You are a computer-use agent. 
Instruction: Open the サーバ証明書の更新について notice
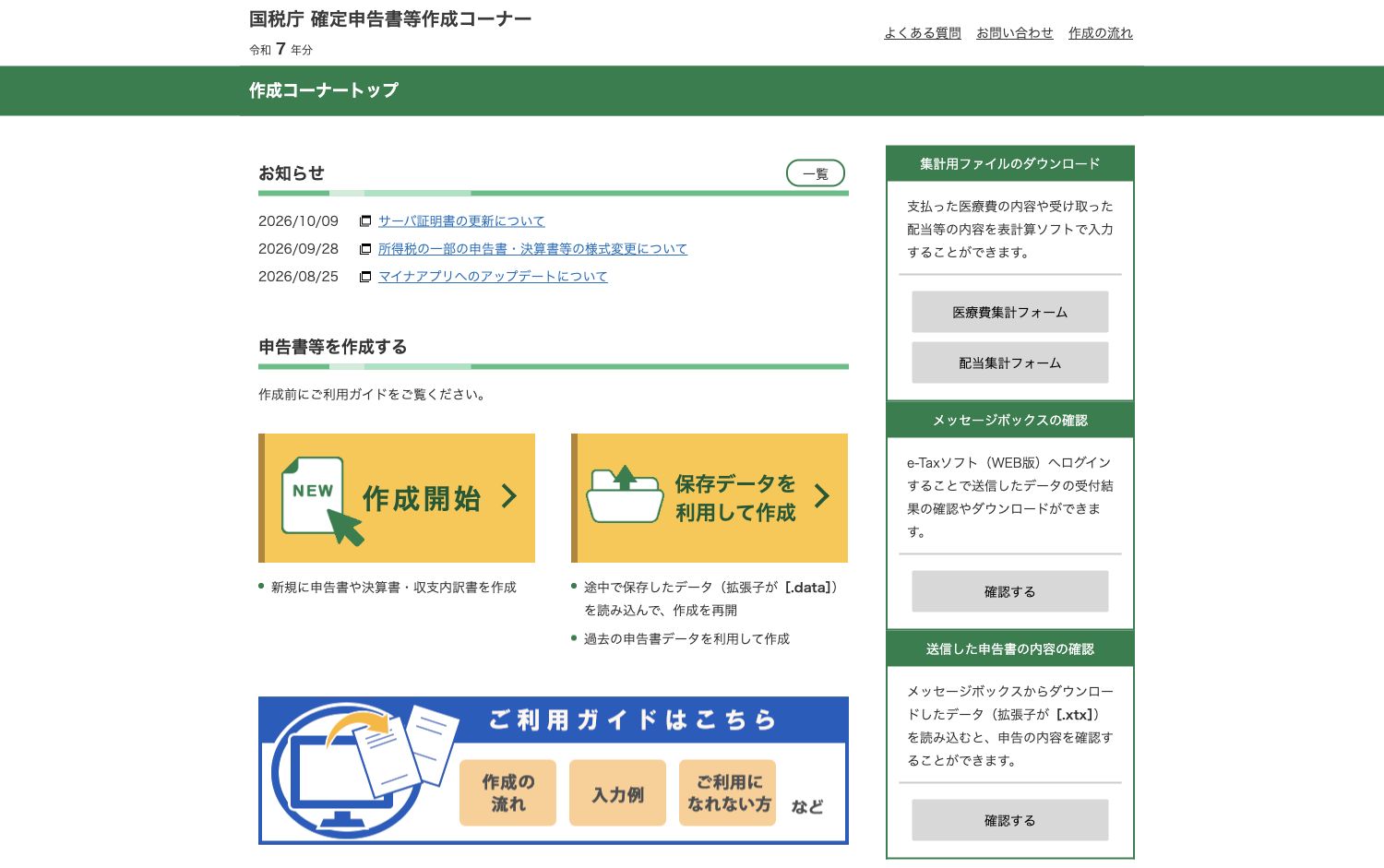pyautogui.click(x=461, y=221)
